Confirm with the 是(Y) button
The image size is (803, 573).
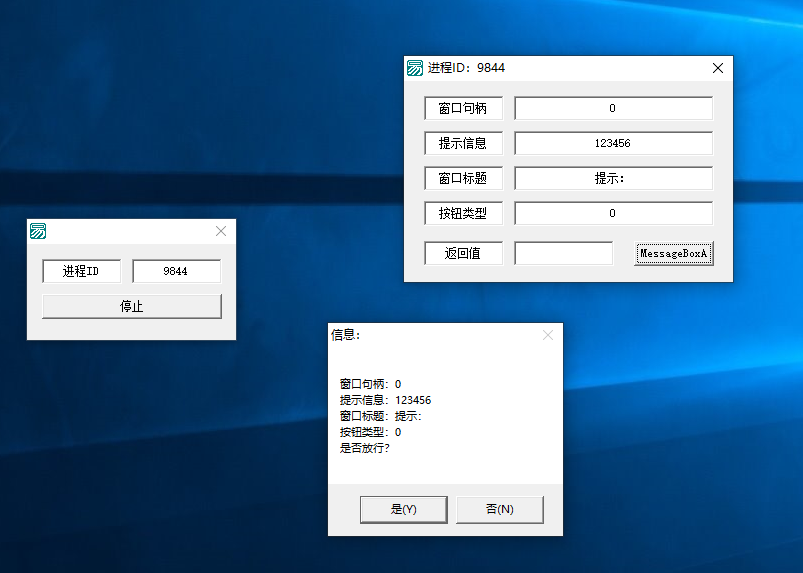[404, 509]
